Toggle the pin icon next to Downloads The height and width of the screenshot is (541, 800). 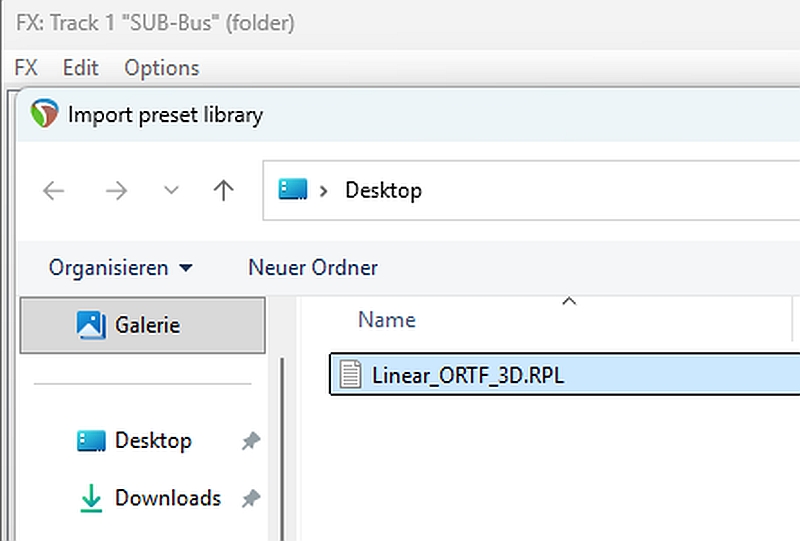pos(251,498)
